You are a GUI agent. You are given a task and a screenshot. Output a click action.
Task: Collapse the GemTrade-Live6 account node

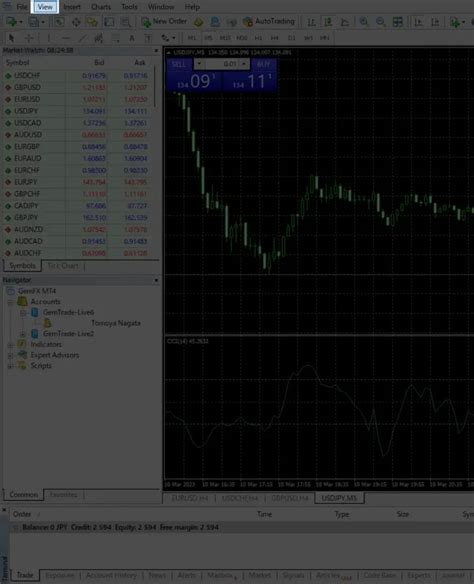pos(23,313)
